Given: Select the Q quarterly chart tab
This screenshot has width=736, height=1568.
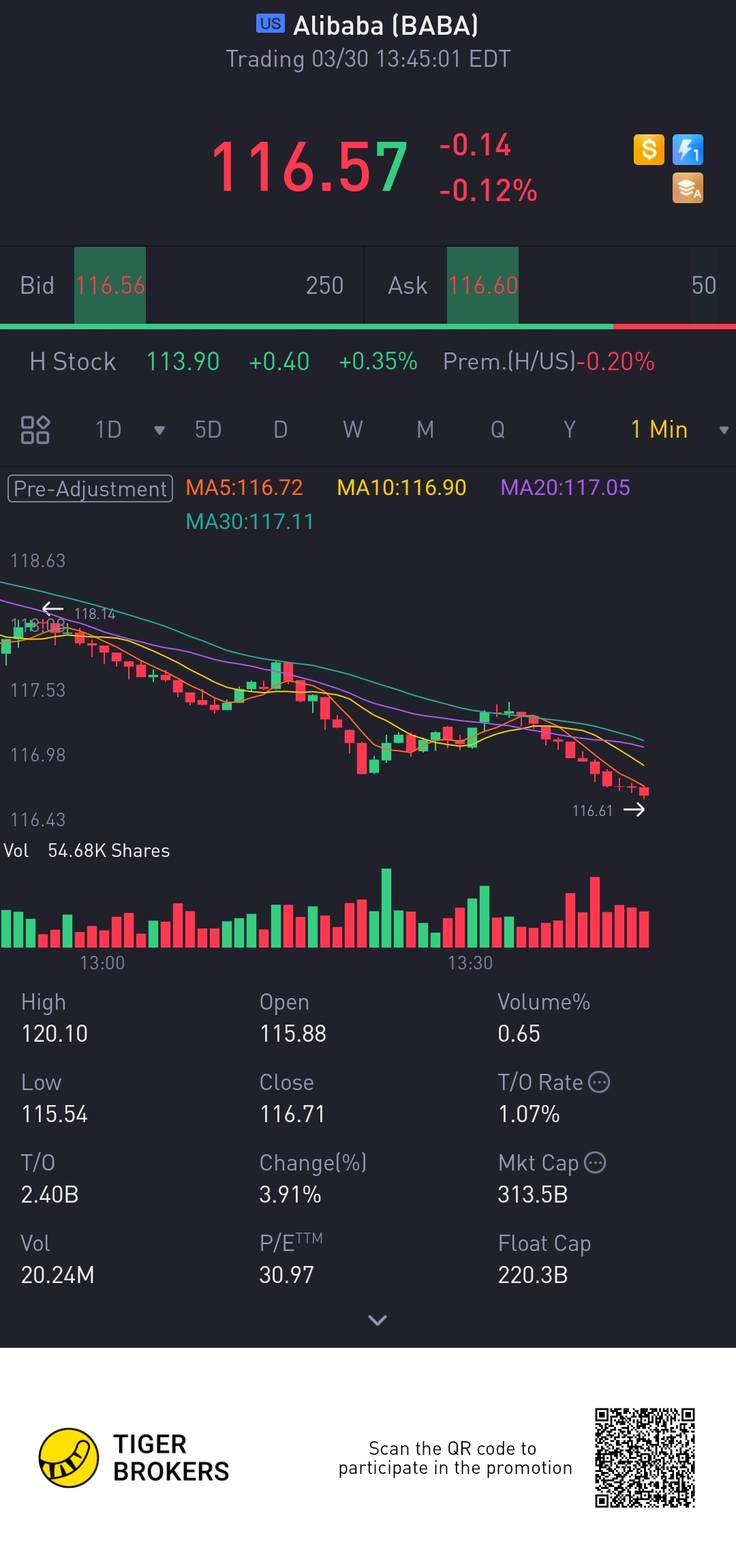Looking at the screenshot, I should click(497, 429).
